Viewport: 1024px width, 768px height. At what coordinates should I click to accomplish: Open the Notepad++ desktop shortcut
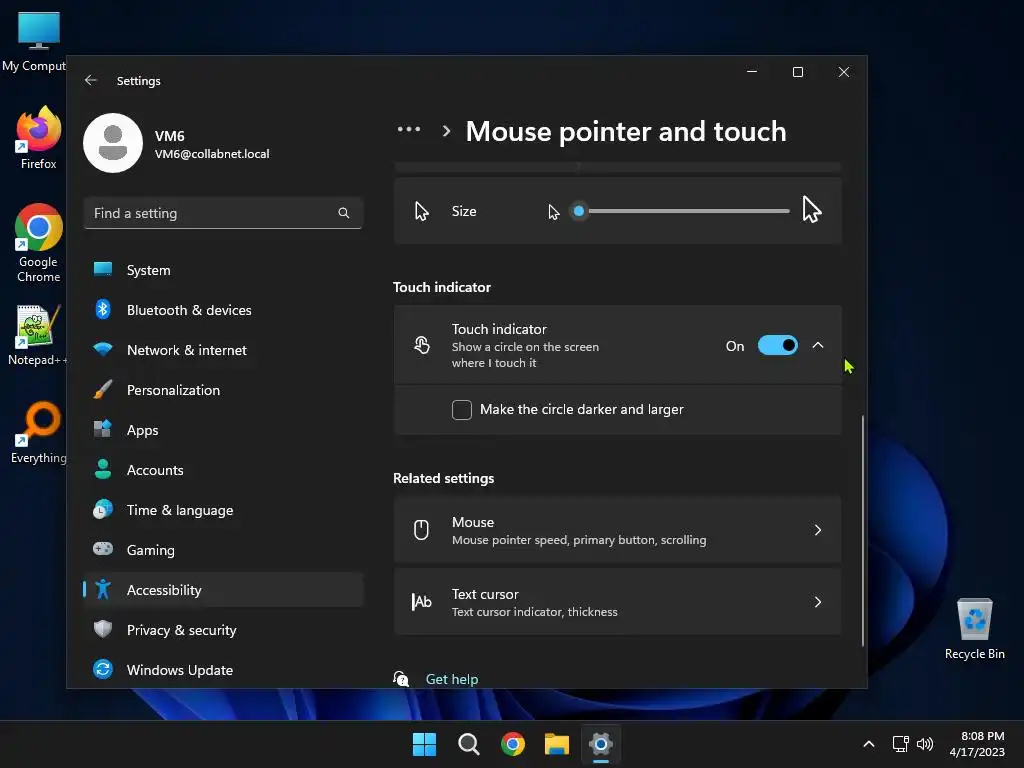37,335
